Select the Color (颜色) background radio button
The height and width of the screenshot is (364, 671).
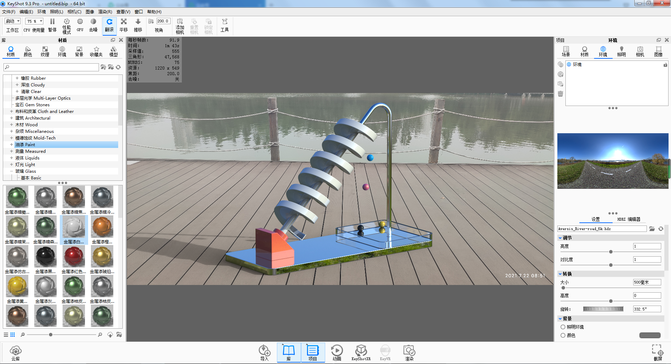563,335
